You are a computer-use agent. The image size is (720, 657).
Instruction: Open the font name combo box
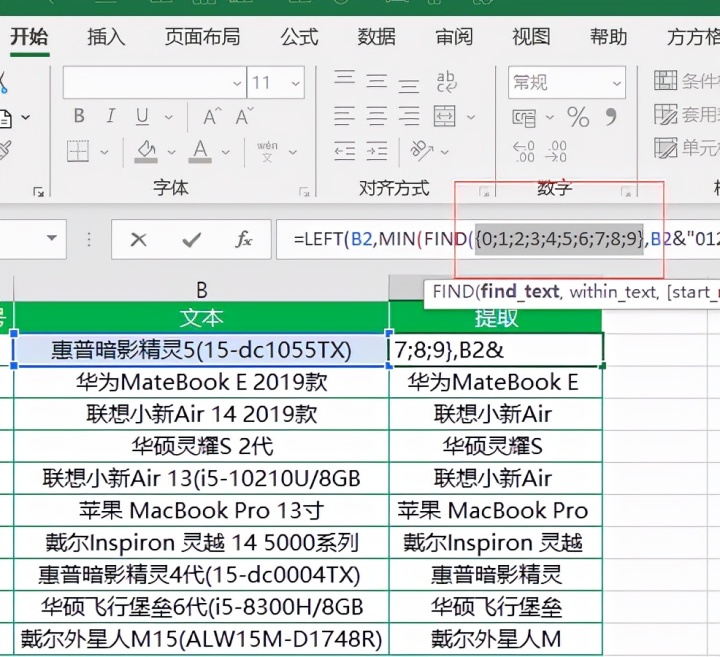coord(155,83)
